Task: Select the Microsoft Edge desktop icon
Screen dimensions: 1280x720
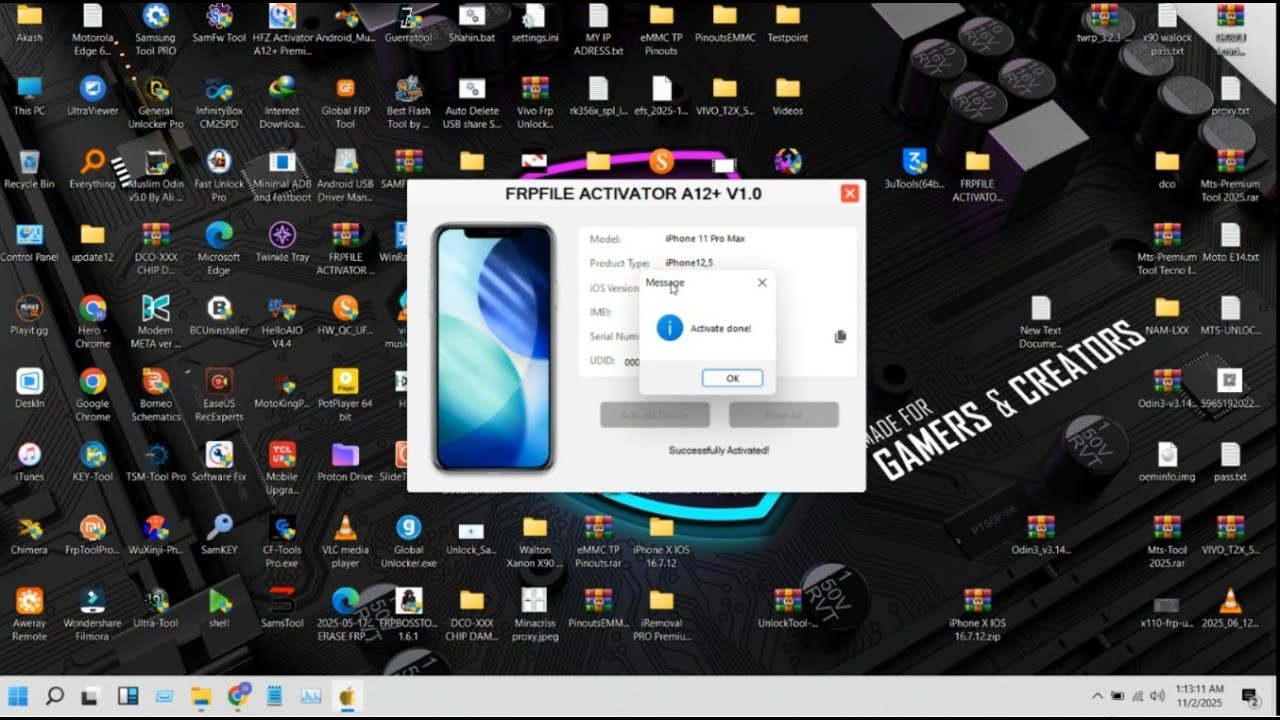Action: (x=219, y=248)
